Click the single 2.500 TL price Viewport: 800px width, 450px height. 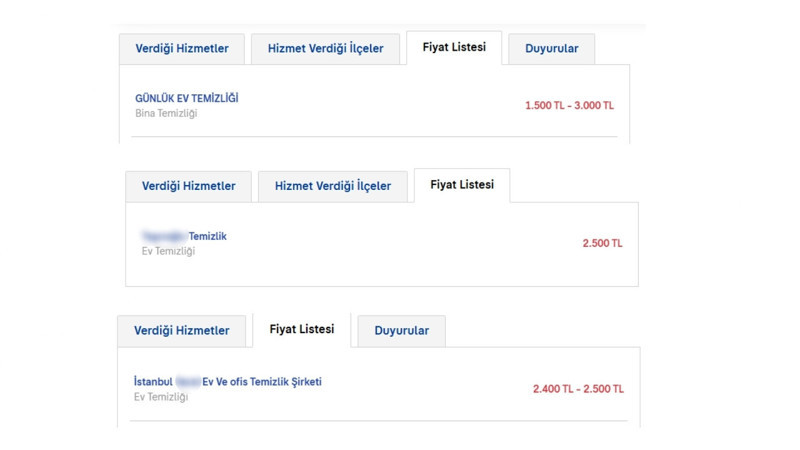(x=602, y=243)
